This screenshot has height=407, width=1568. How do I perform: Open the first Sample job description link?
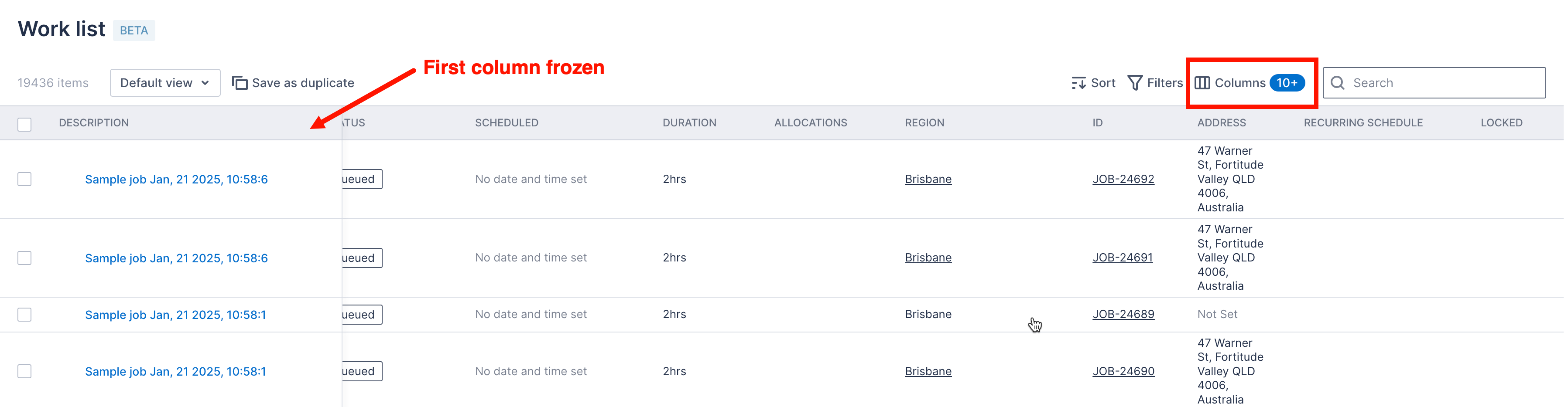176,179
